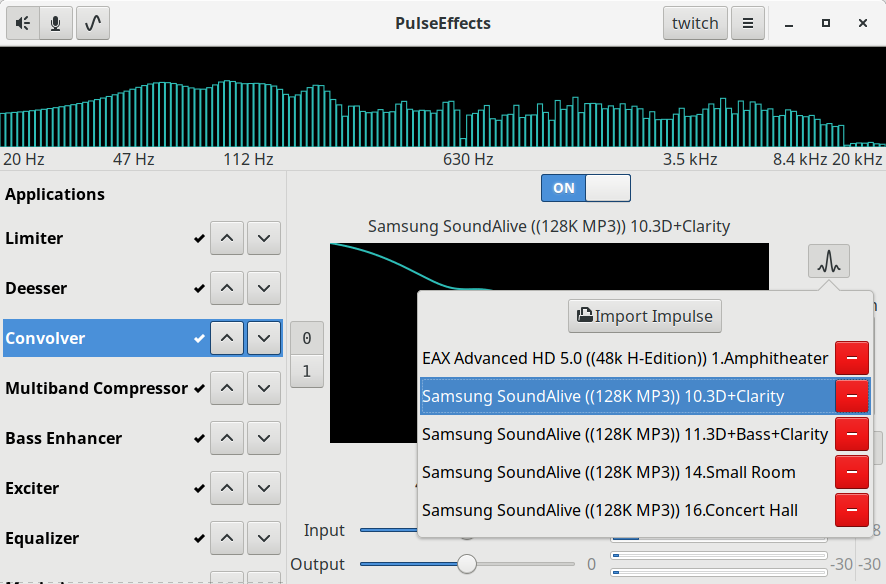This screenshot has height=584, width=886.
Task: Move Limiter up in effects order
Action: click(x=227, y=238)
